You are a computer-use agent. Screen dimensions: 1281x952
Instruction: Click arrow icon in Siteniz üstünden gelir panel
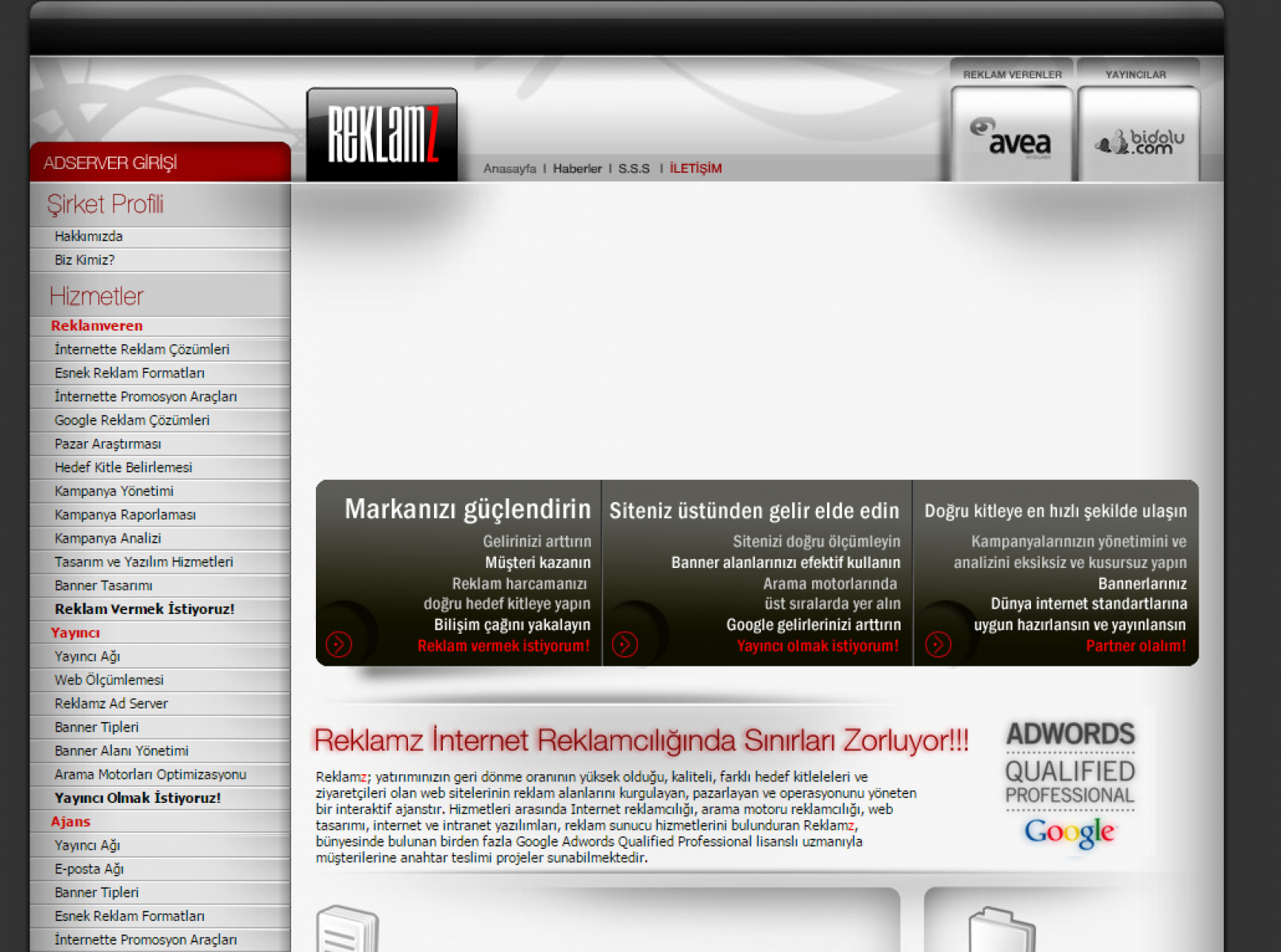click(625, 644)
